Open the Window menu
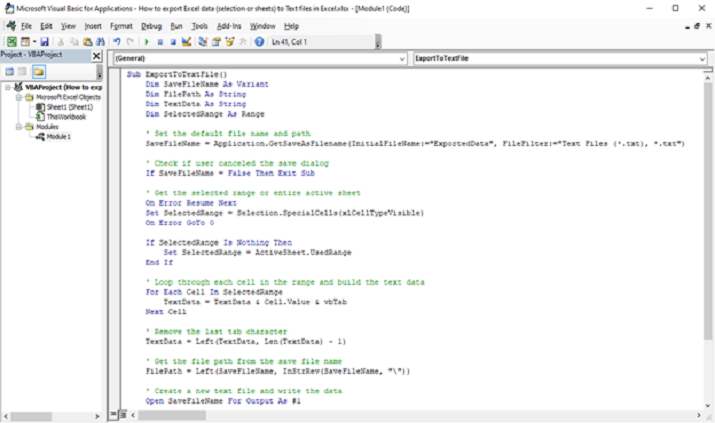The height and width of the screenshot is (423, 715). pyautogui.click(x=263, y=26)
